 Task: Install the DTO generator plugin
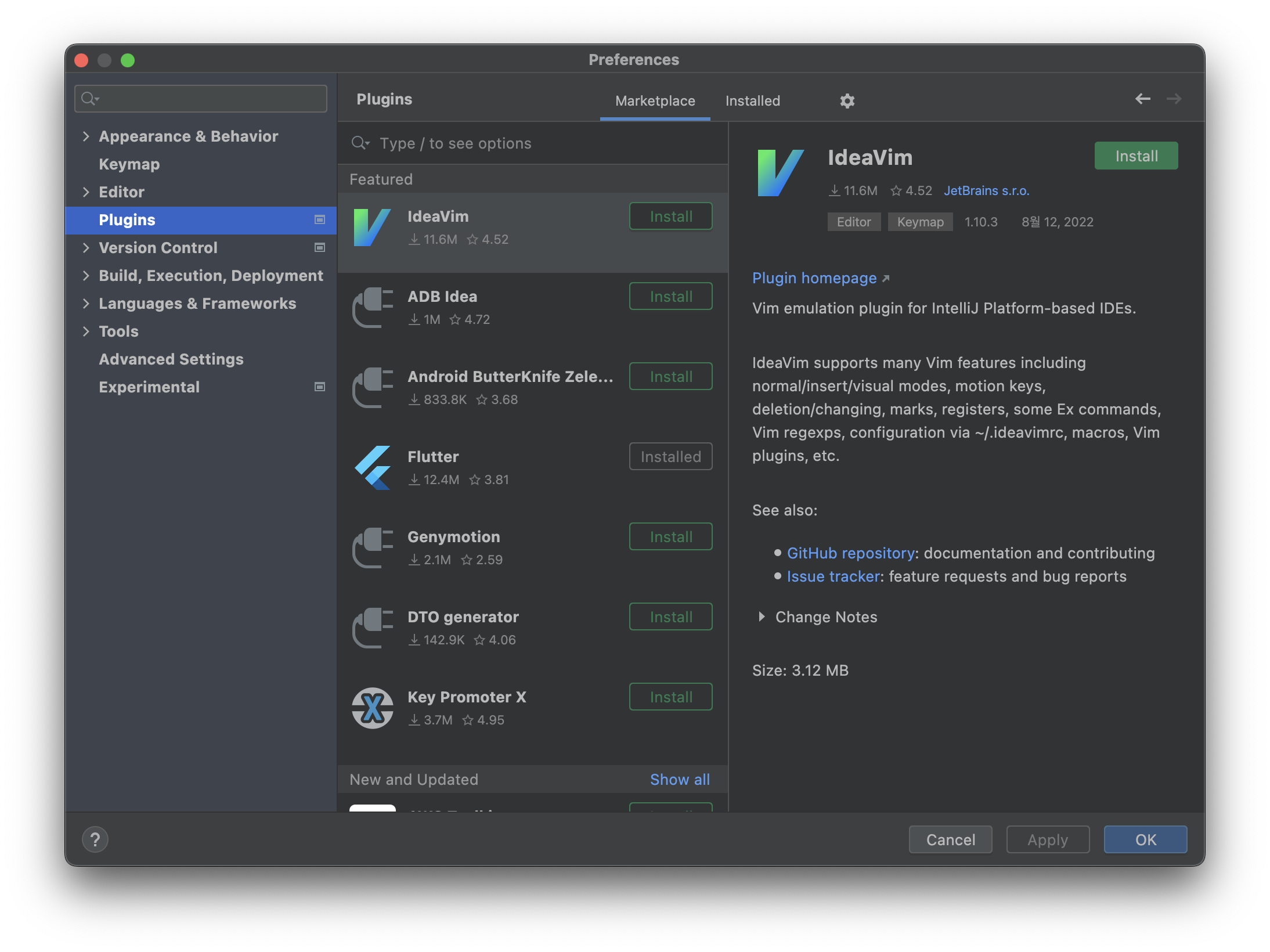(x=670, y=616)
